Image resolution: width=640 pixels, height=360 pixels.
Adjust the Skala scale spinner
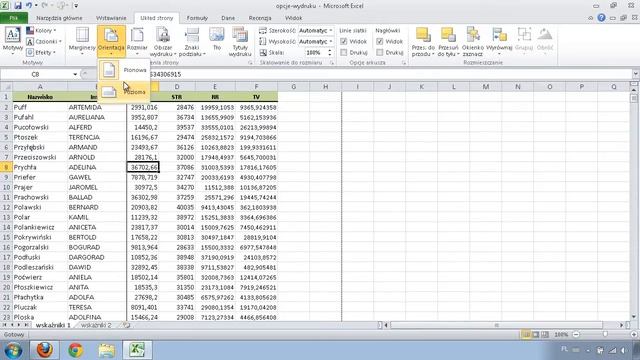[330, 53]
